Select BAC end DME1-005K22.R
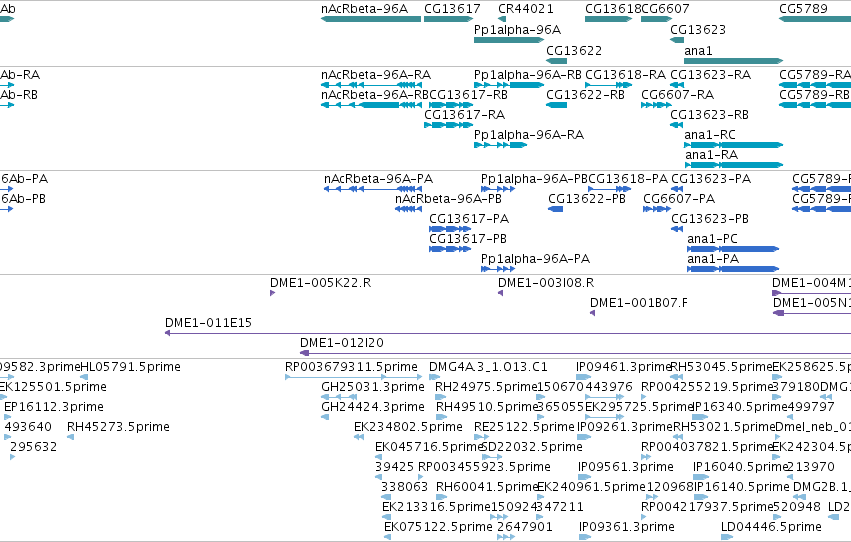Image resolution: width=851 pixels, height=542 pixels. (x=272, y=294)
